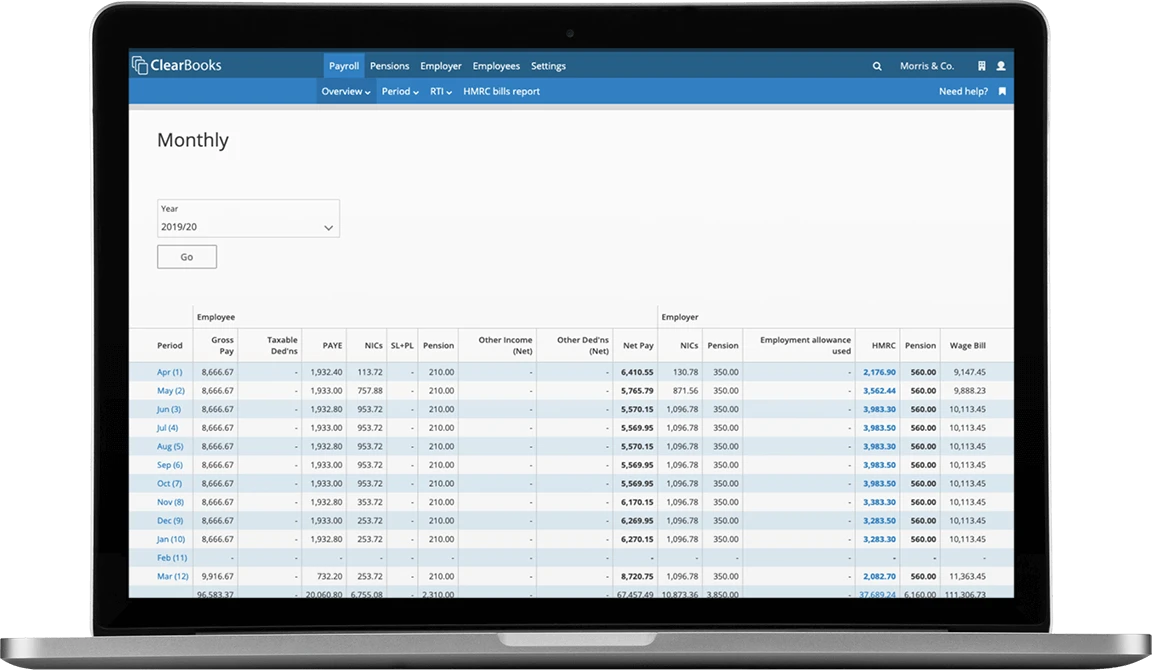Image resolution: width=1152 pixels, height=670 pixels.
Task: Expand the Overview dropdown menu
Action: click(x=345, y=92)
